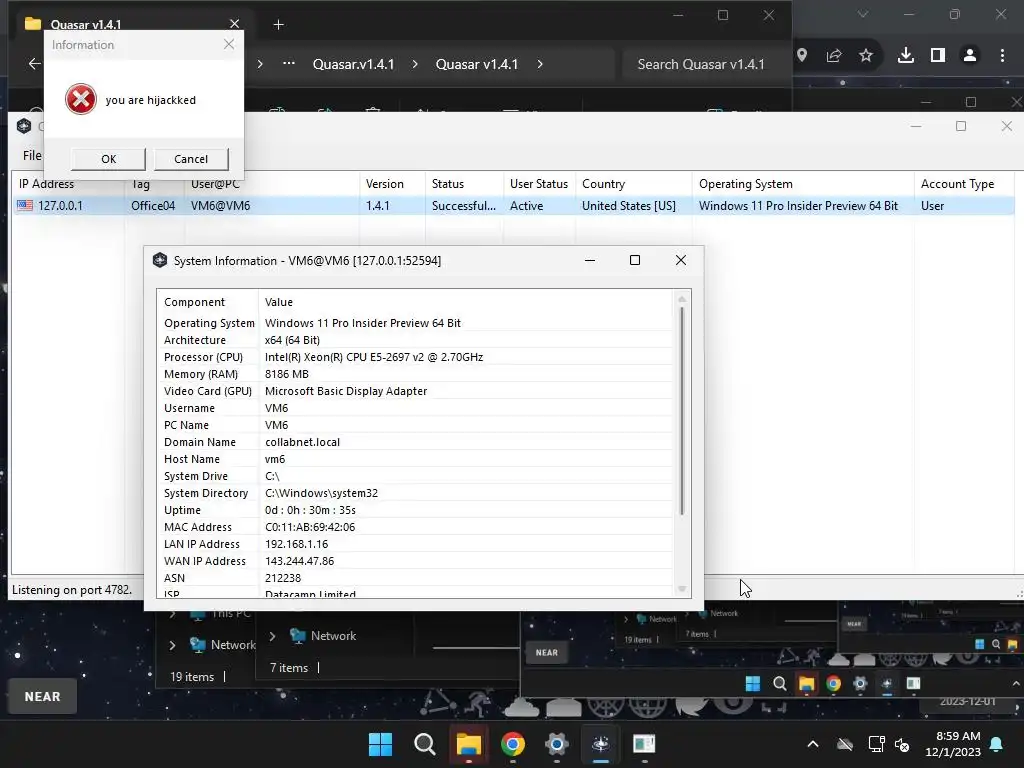Click OK in the Information dialog
The height and width of the screenshot is (768, 1024).
(x=108, y=159)
